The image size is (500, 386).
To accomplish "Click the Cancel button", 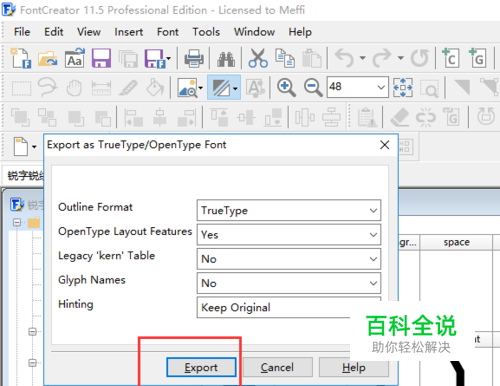I will (278, 367).
